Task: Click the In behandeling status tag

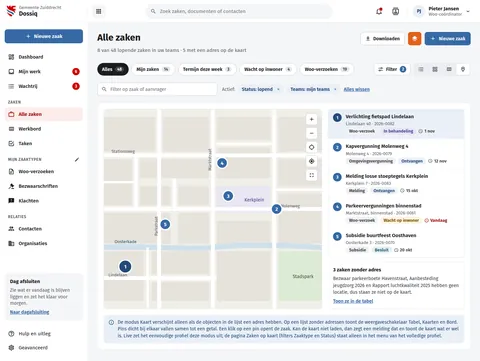Action: pos(398,131)
